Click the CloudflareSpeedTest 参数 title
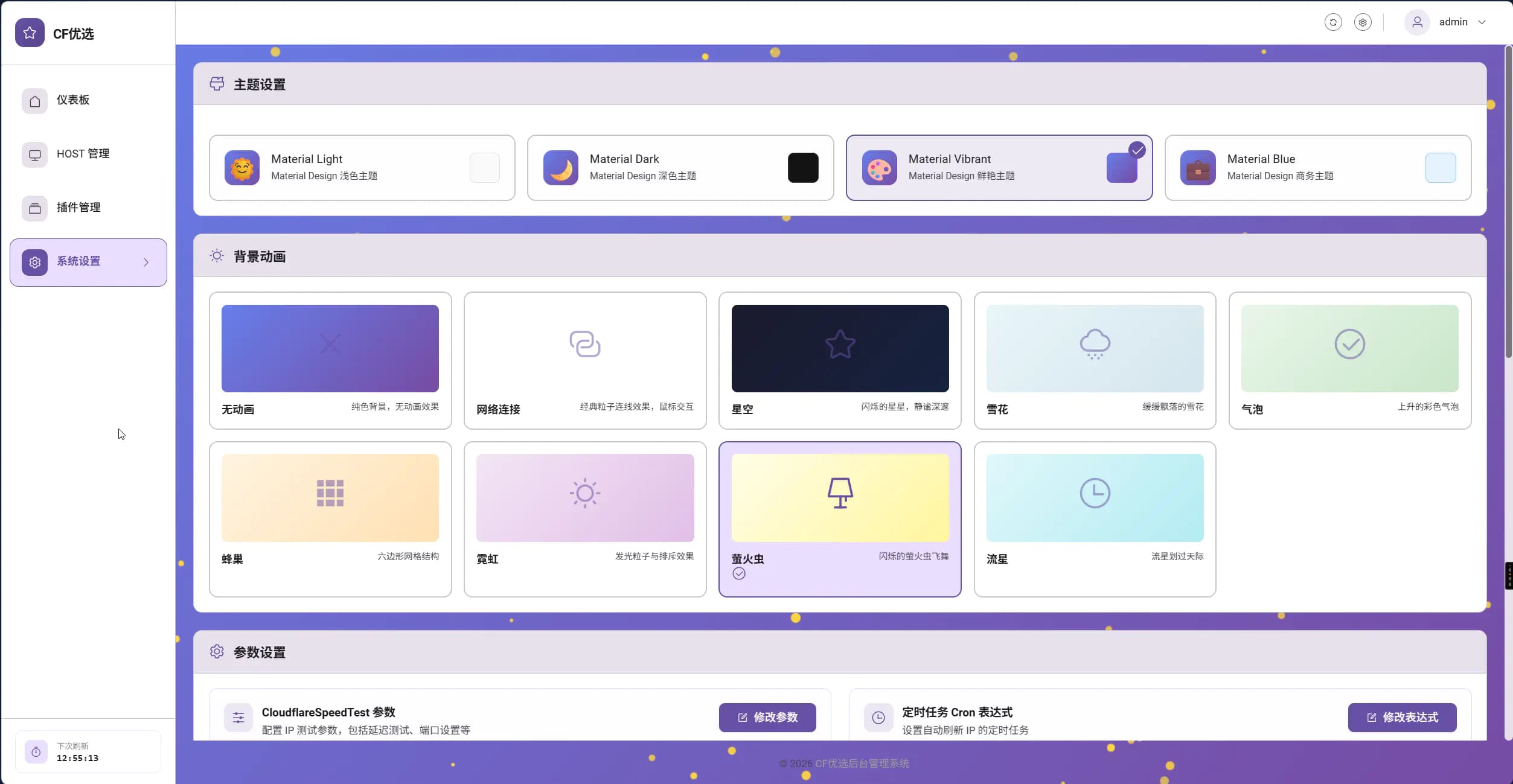This screenshot has height=784, width=1513. (x=328, y=712)
